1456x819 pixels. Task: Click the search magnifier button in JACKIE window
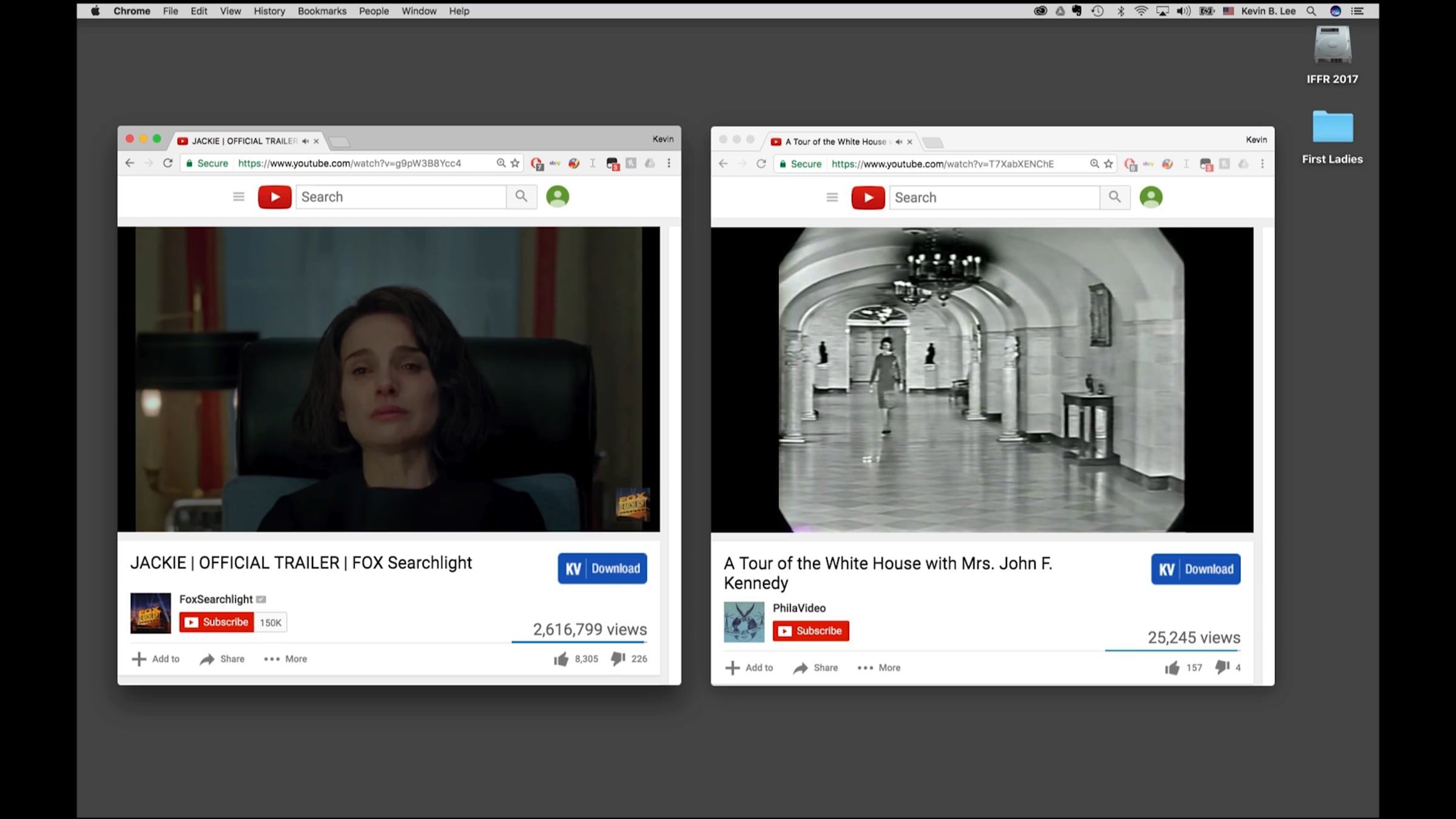pos(521,197)
